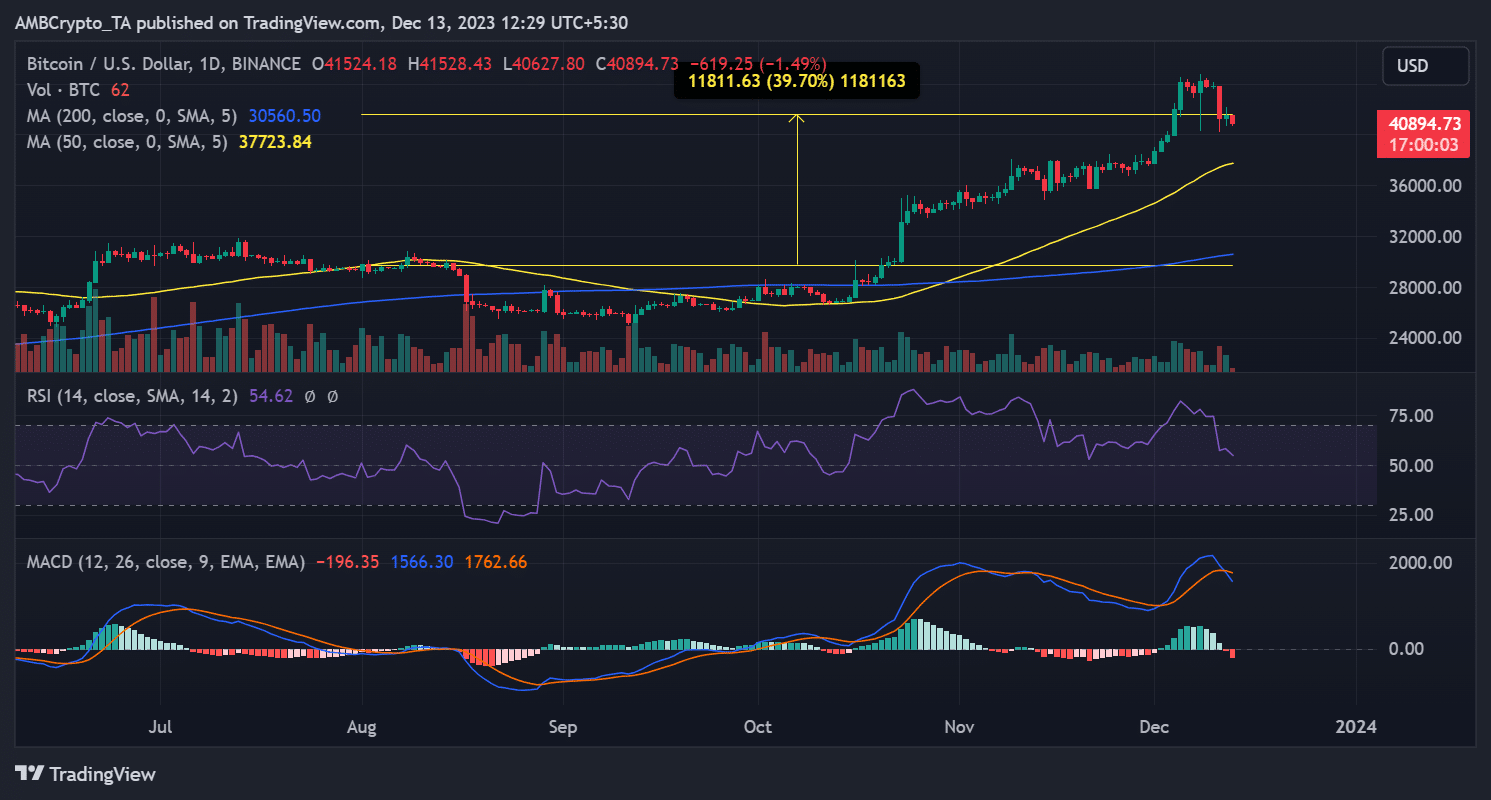Select the MA 50 indicator legend

pos(127,142)
